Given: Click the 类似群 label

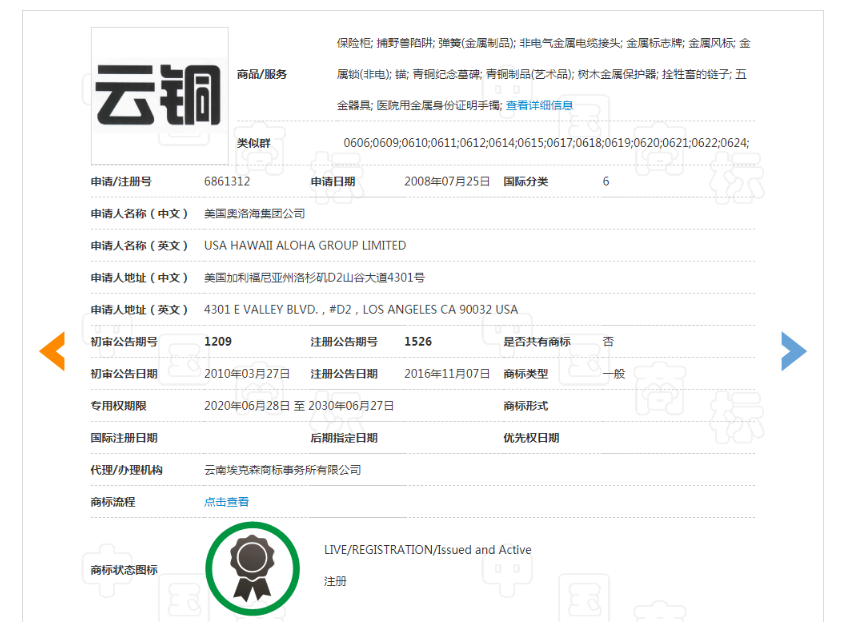Looking at the screenshot, I should click(x=253, y=143).
